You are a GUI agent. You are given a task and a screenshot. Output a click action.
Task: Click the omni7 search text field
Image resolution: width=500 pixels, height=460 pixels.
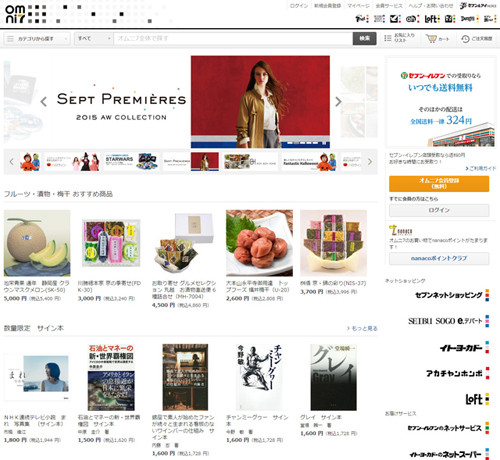(233, 39)
